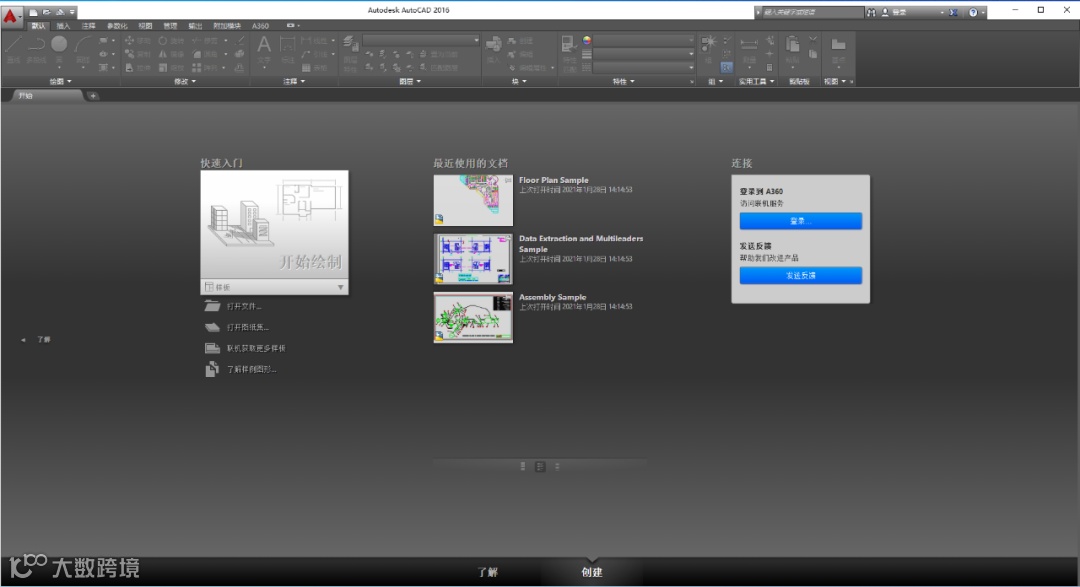Click the Table tool icon
The height and width of the screenshot is (587, 1080).
pos(306,68)
